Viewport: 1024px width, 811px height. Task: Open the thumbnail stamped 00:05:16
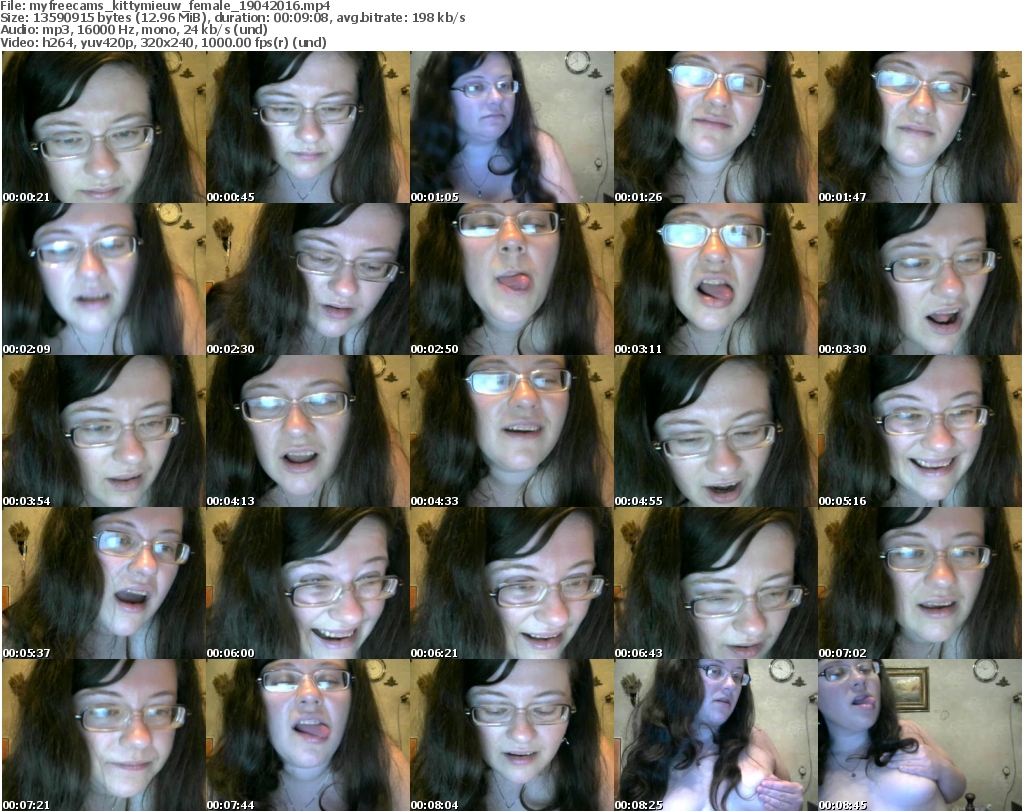coord(920,432)
